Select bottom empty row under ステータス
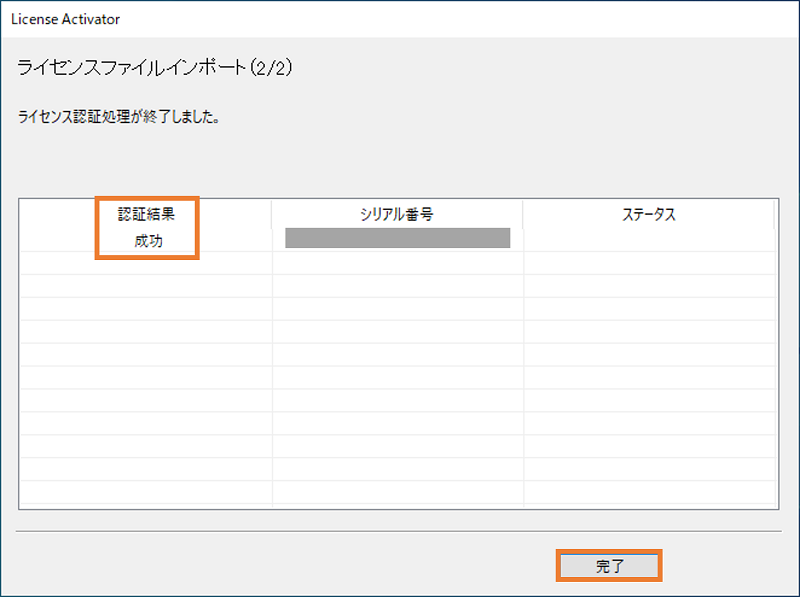Viewport: 800px width, 597px height. (x=649, y=492)
